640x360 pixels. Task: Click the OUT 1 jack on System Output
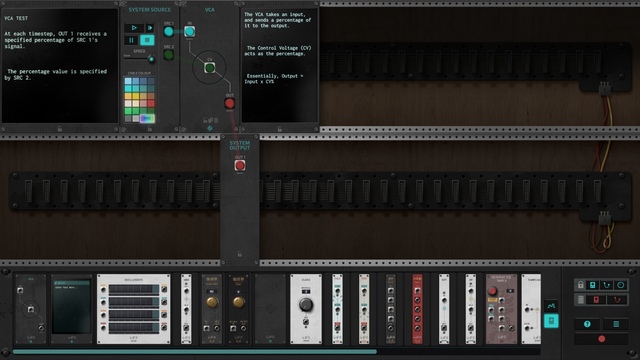[x=240, y=165]
